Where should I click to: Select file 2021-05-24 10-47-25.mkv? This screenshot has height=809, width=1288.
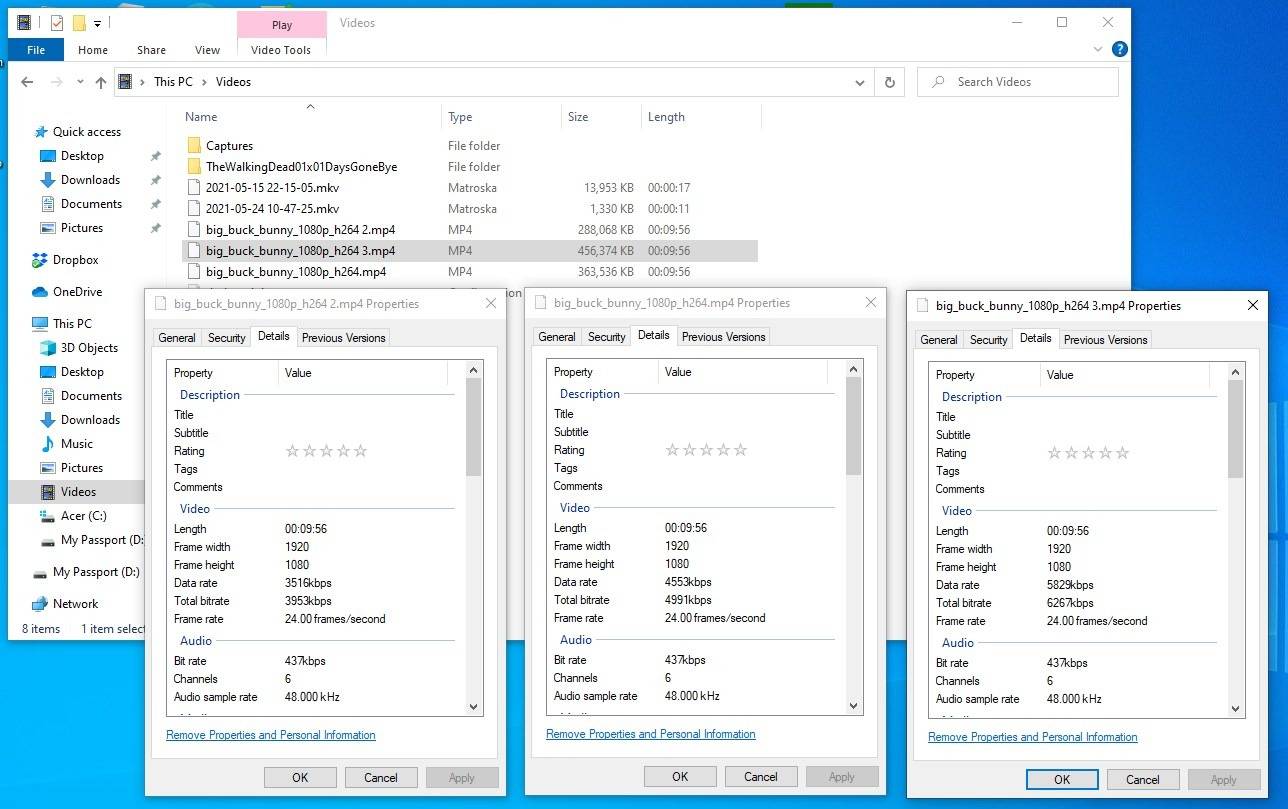[272, 209]
